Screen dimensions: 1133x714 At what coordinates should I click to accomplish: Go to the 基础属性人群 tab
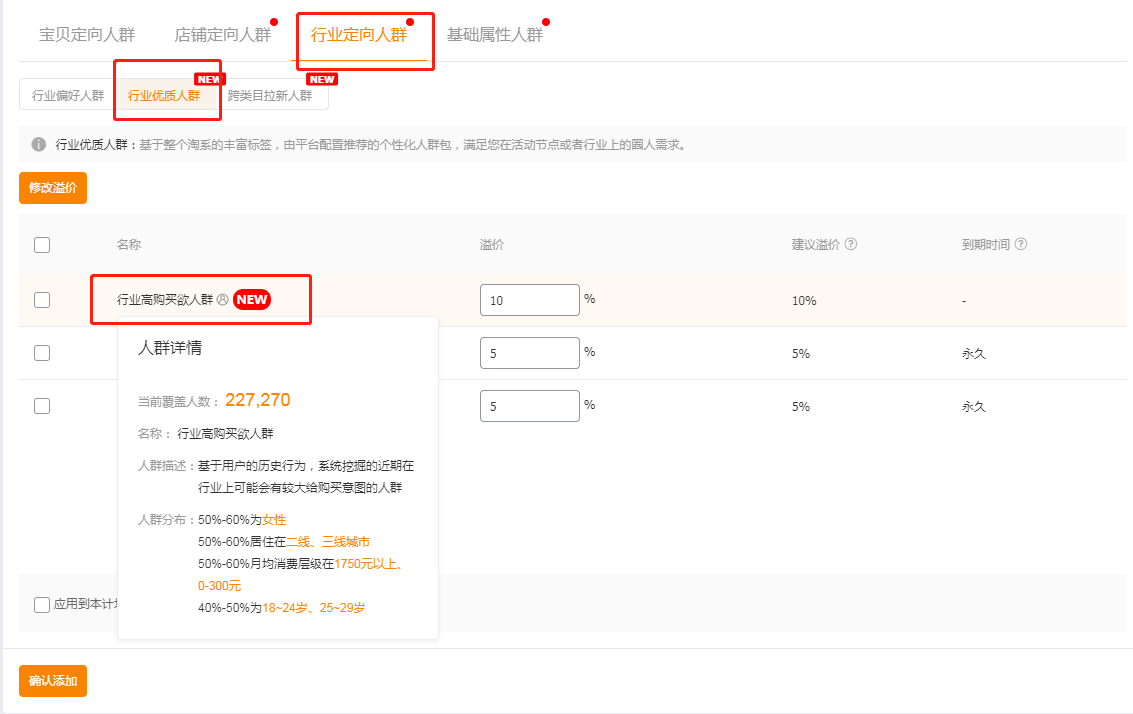click(494, 35)
